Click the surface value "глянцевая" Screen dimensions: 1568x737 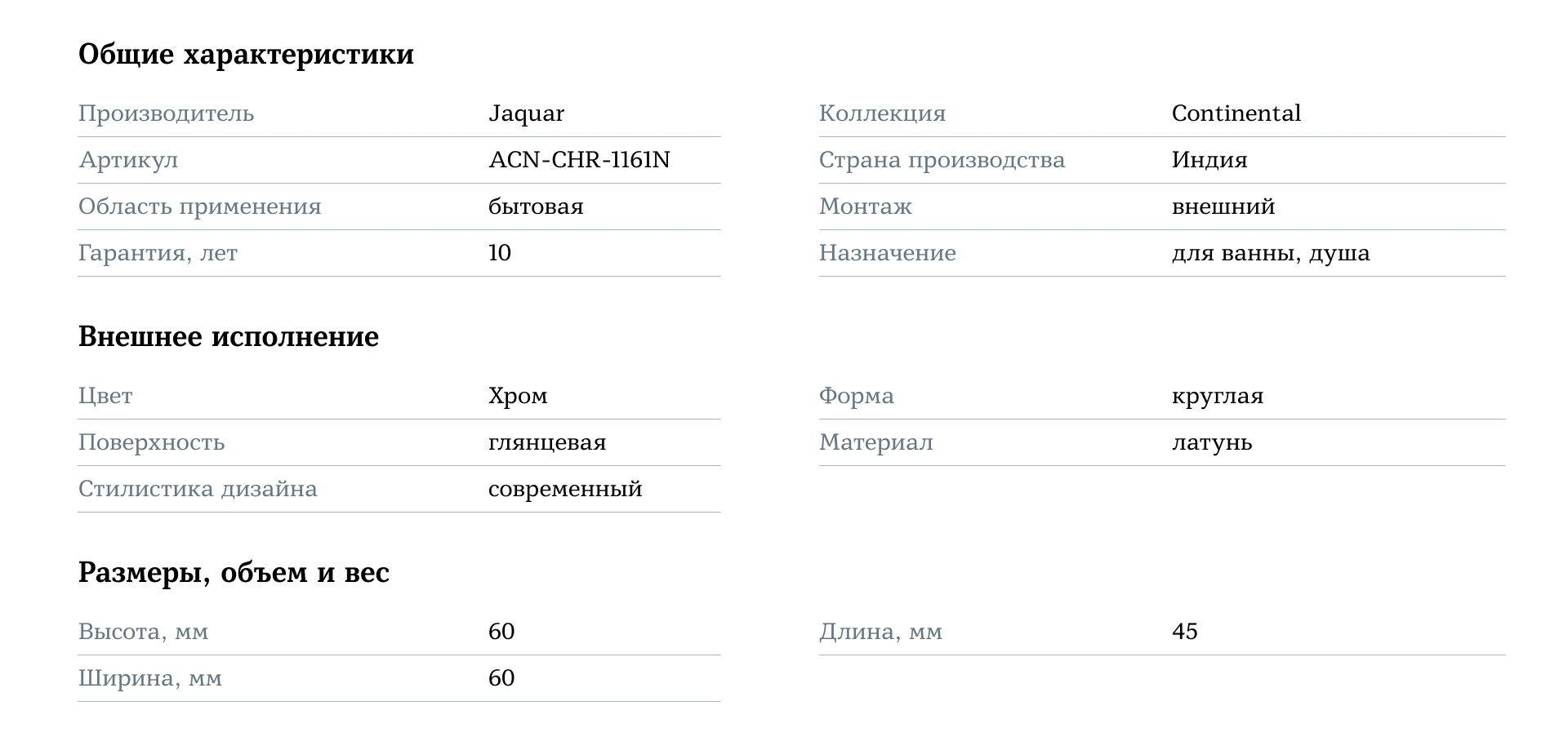547,442
